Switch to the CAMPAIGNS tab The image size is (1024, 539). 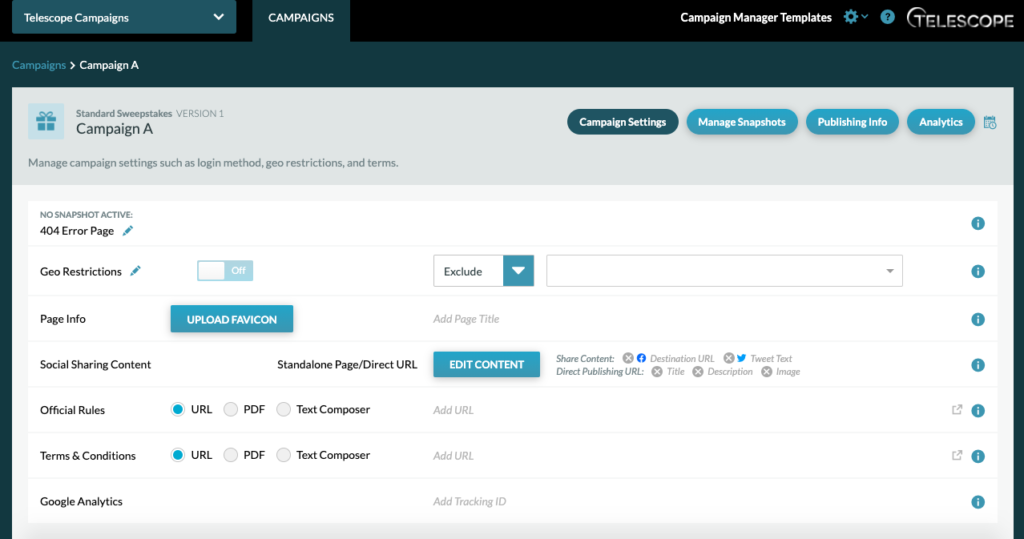click(301, 18)
